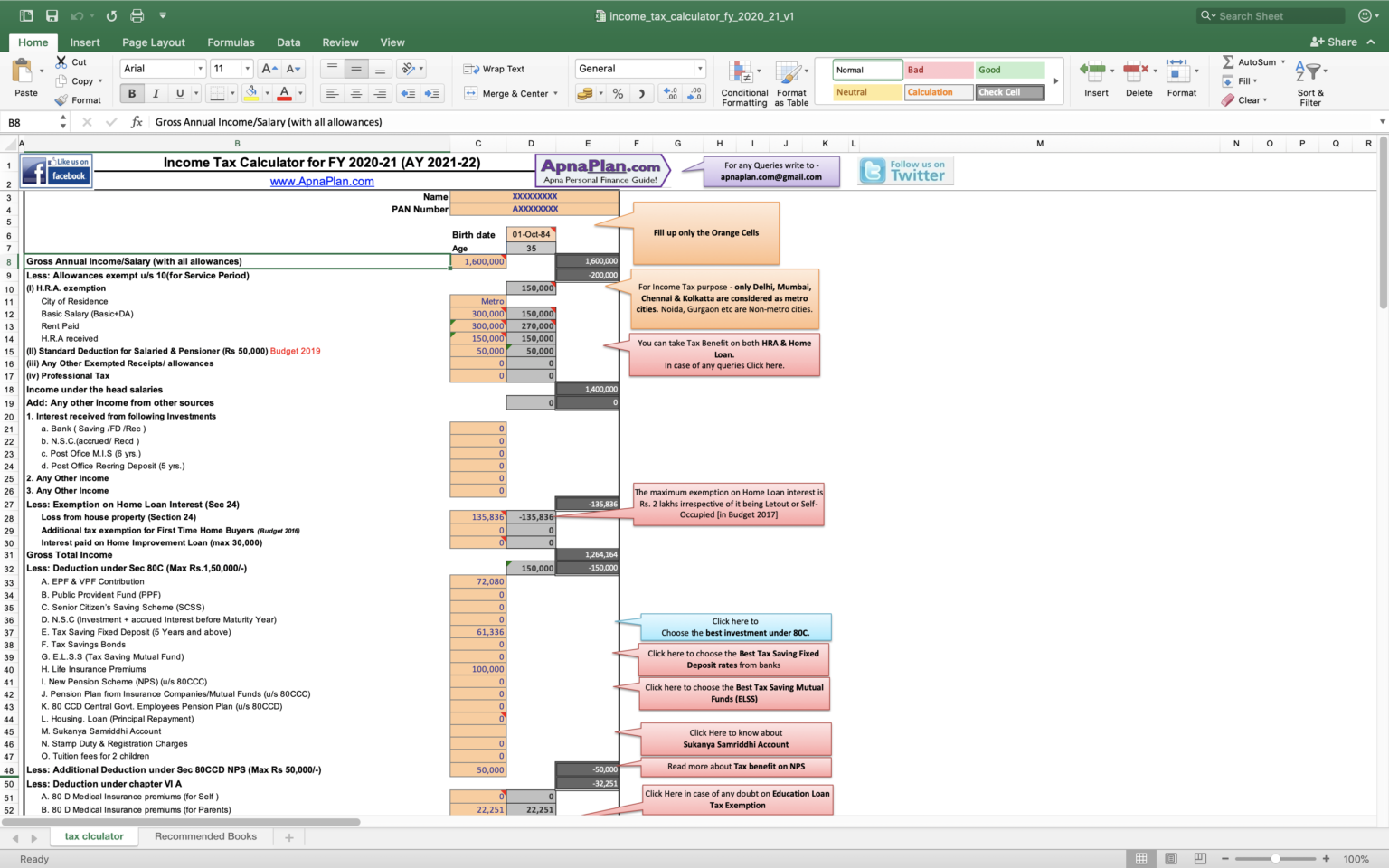
Task: Click the Name Box showing B8
Action: coord(33,122)
